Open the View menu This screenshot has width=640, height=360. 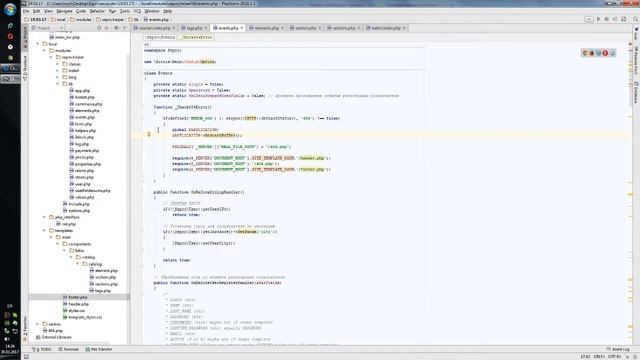click(48, 11)
